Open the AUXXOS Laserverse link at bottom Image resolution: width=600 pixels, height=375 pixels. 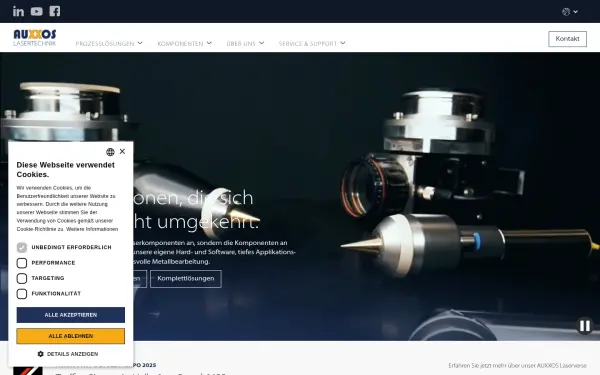pos(517,366)
